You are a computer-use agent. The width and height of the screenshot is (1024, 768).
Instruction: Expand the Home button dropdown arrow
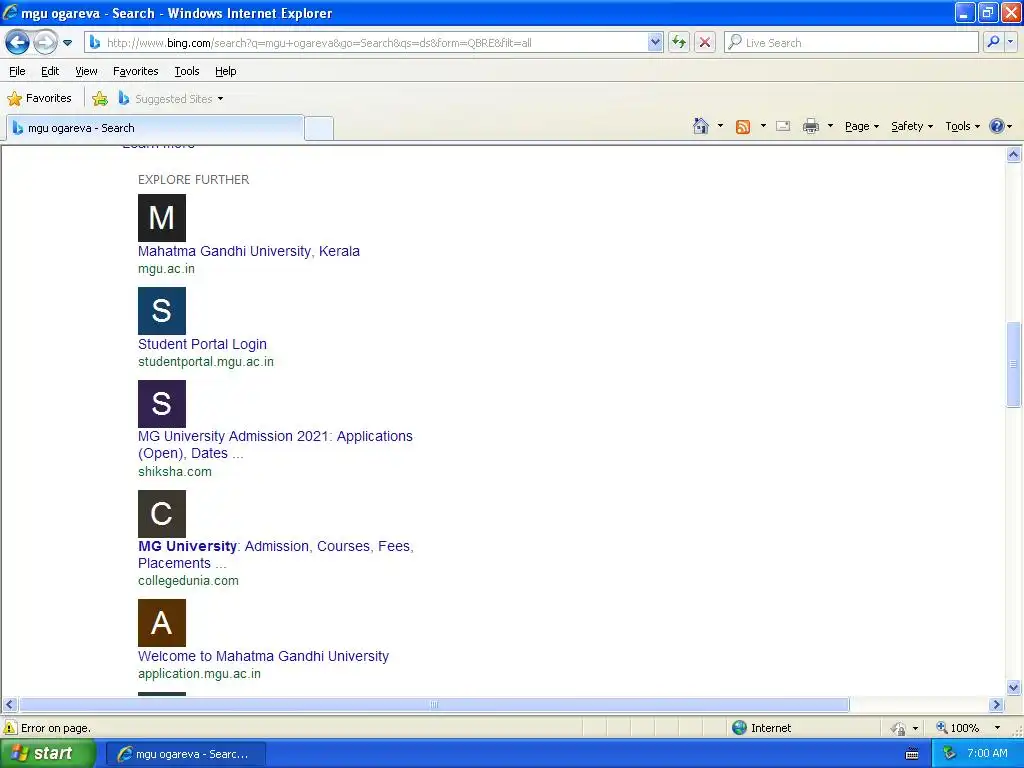coord(720,126)
